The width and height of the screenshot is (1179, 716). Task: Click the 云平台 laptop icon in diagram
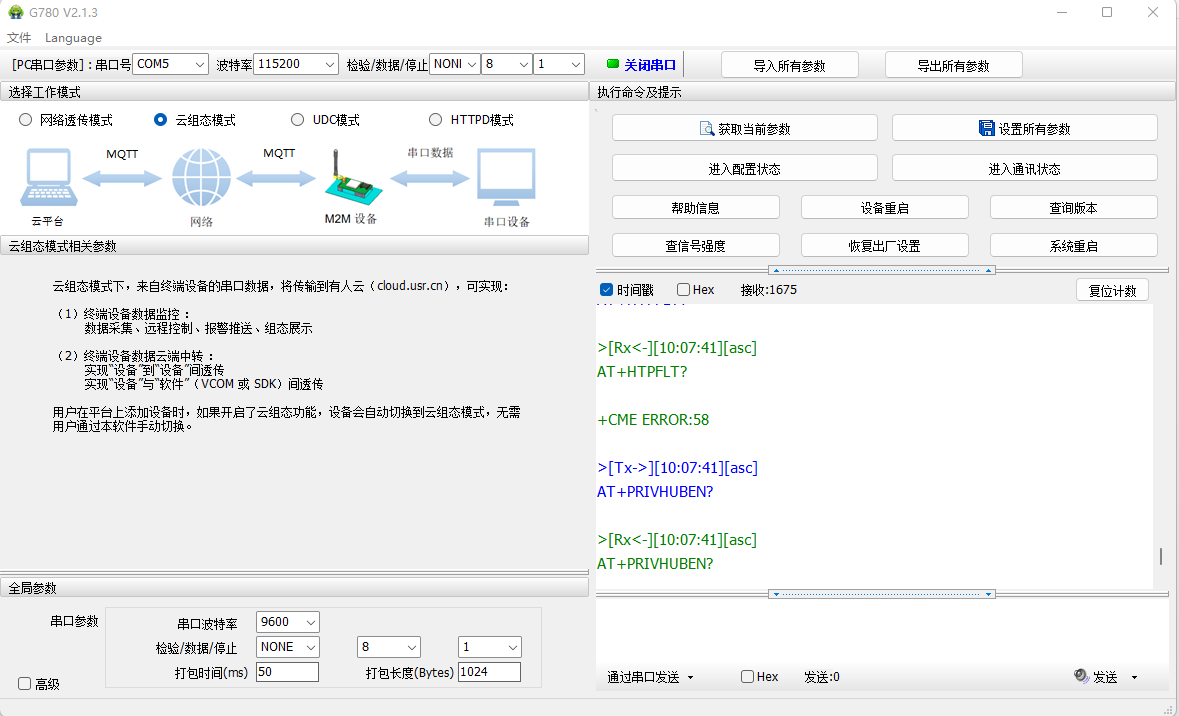coord(47,177)
